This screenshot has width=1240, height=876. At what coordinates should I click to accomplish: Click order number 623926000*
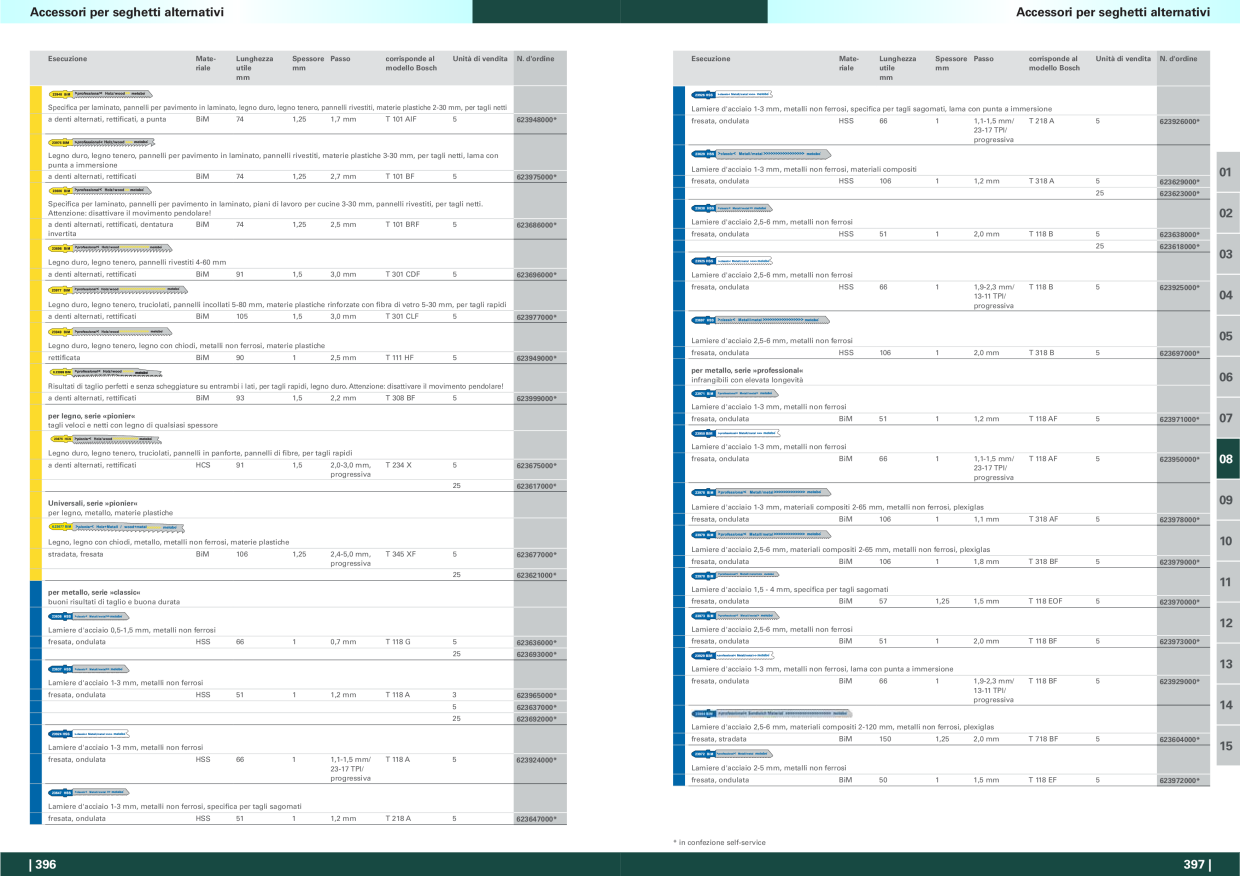tap(1179, 121)
